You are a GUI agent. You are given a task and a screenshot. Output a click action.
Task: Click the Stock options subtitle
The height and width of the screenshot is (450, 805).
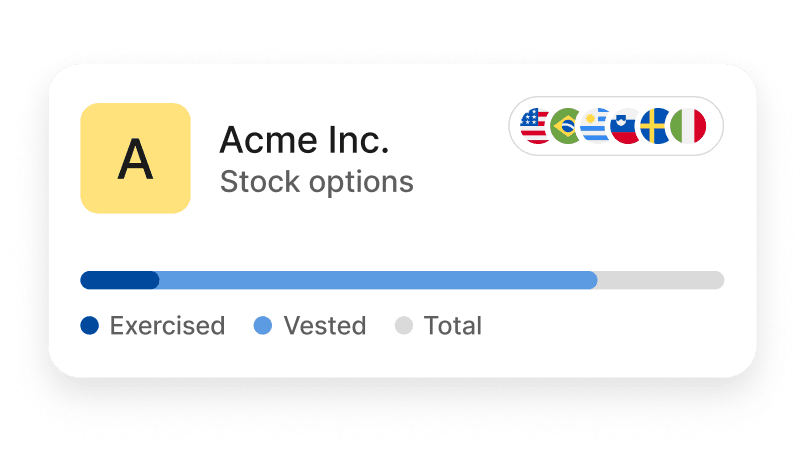317,182
